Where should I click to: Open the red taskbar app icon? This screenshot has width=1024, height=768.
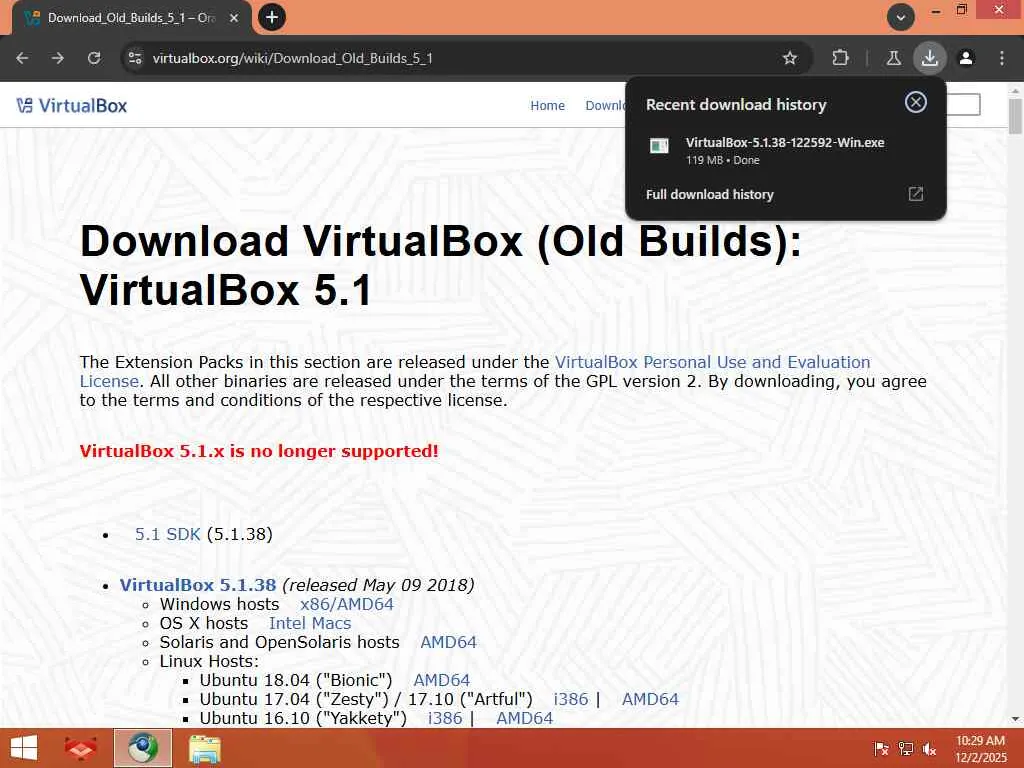[81, 748]
